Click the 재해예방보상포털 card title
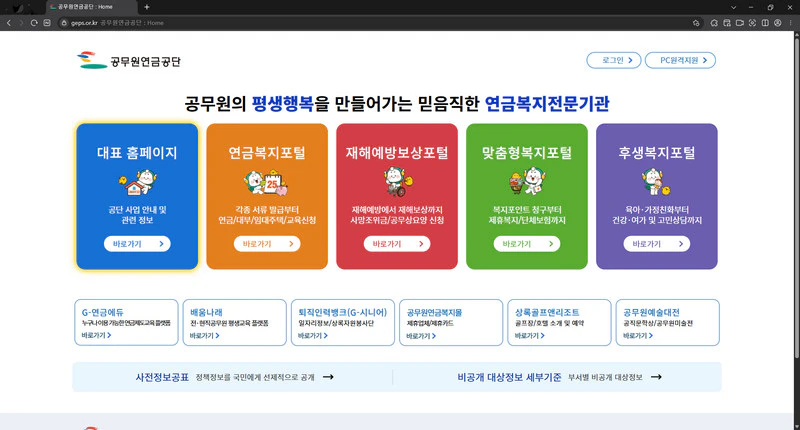The width and height of the screenshot is (800, 430). (x=397, y=153)
